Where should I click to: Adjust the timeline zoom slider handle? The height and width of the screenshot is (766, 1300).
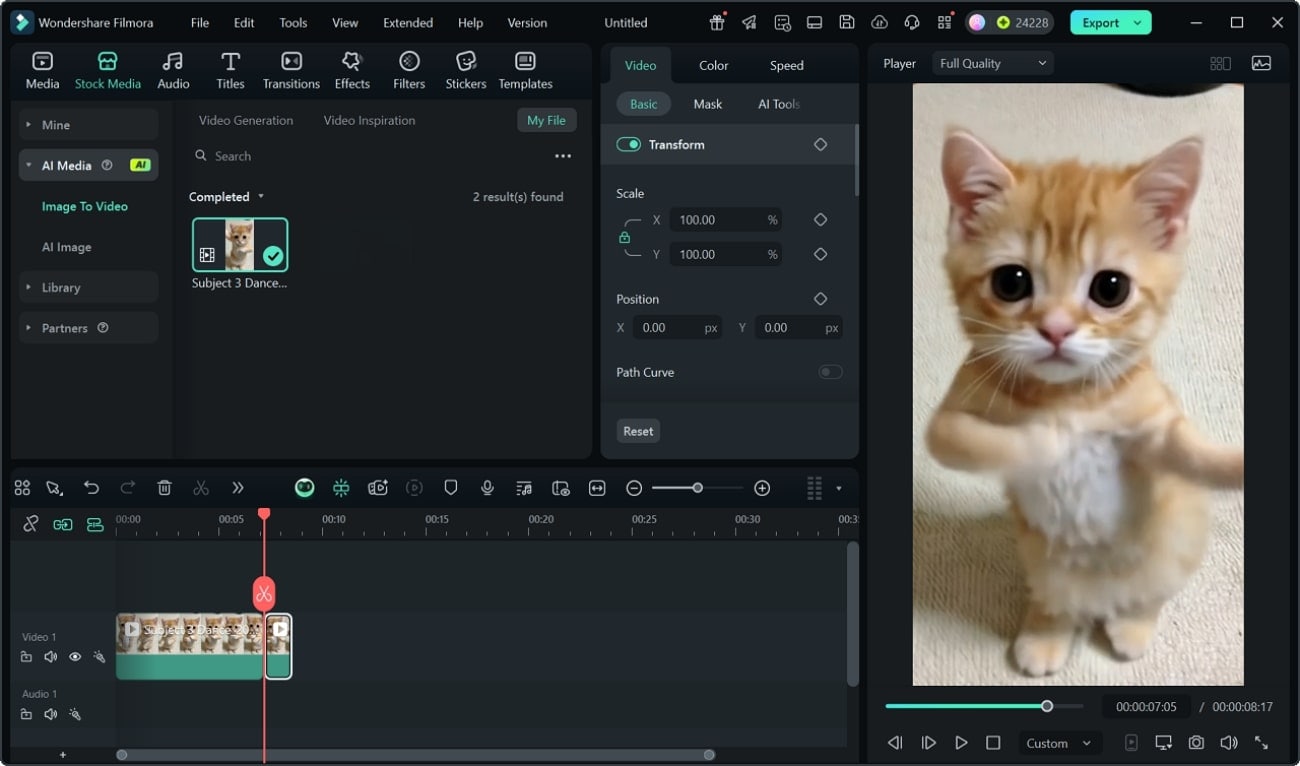pyautogui.click(x=697, y=488)
